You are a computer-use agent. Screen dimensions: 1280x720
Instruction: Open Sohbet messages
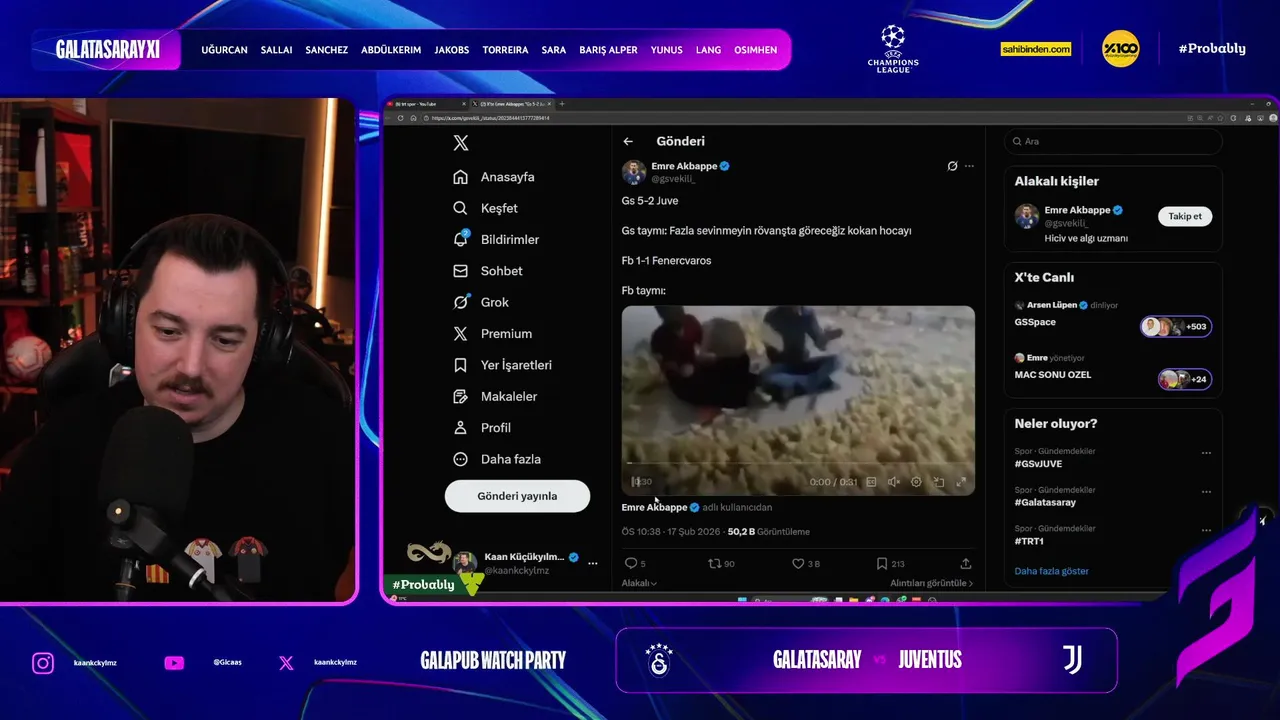[488, 271]
